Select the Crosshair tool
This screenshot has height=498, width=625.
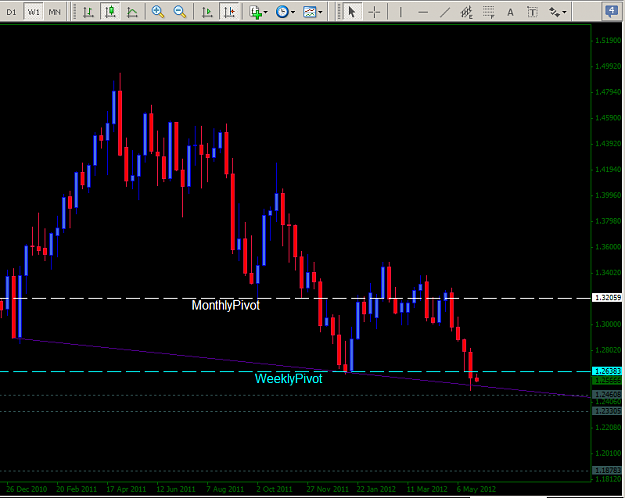(x=374, y=12)
